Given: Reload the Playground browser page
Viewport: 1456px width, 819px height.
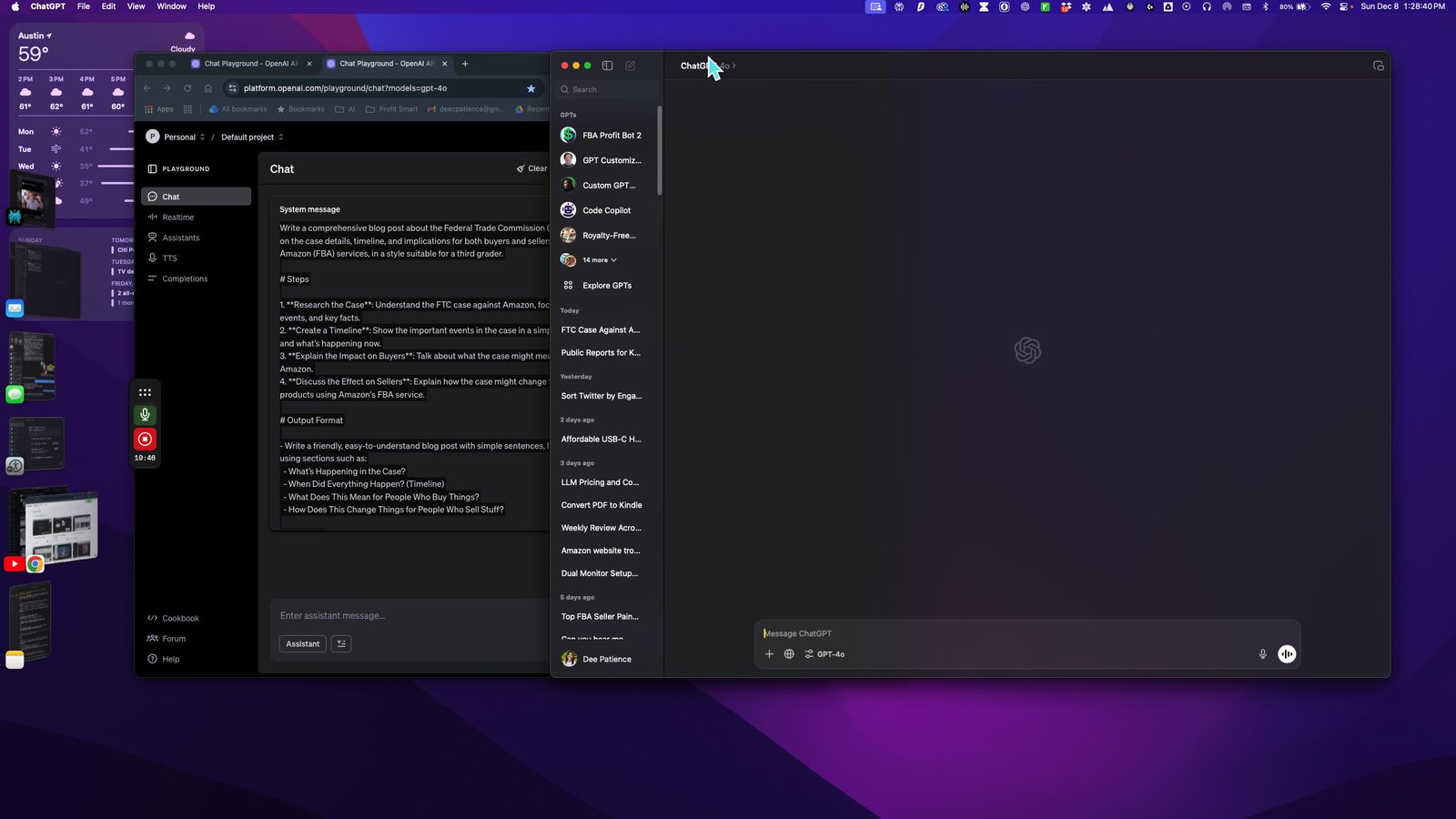Looking at the screenshot, I should 187,88.
